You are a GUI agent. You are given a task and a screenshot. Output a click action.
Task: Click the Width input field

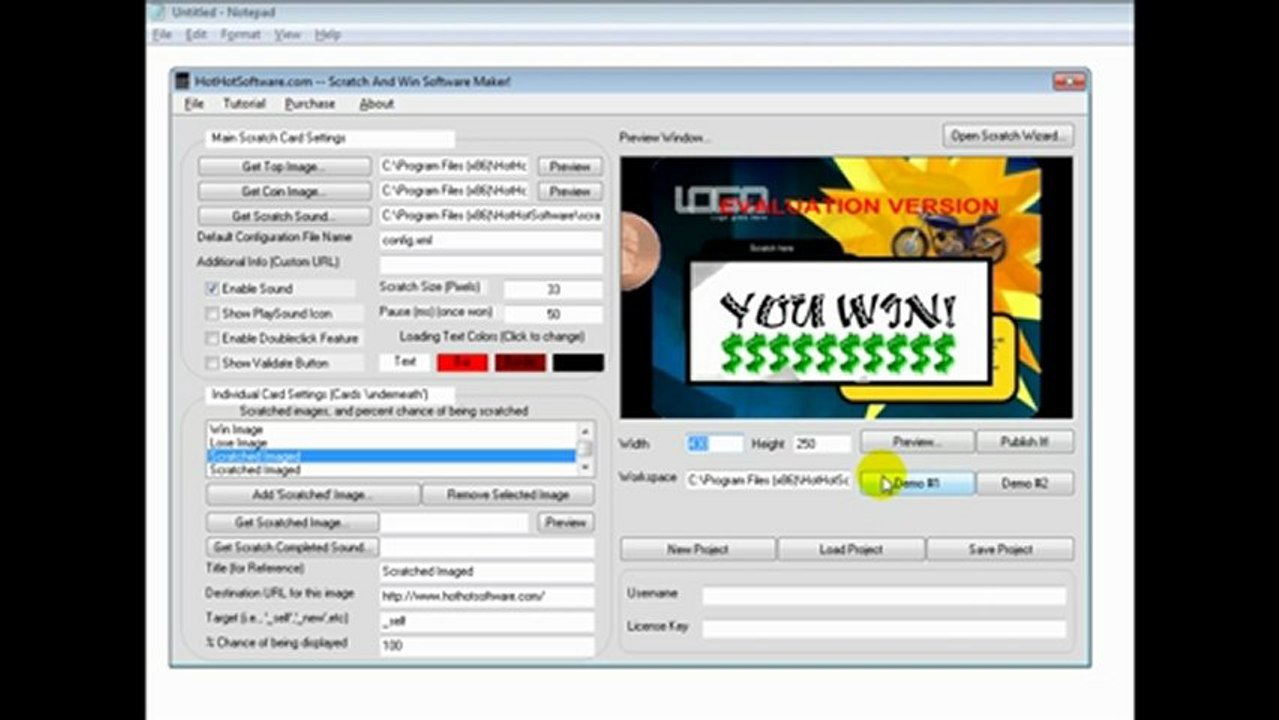click(x=714, y=443)
